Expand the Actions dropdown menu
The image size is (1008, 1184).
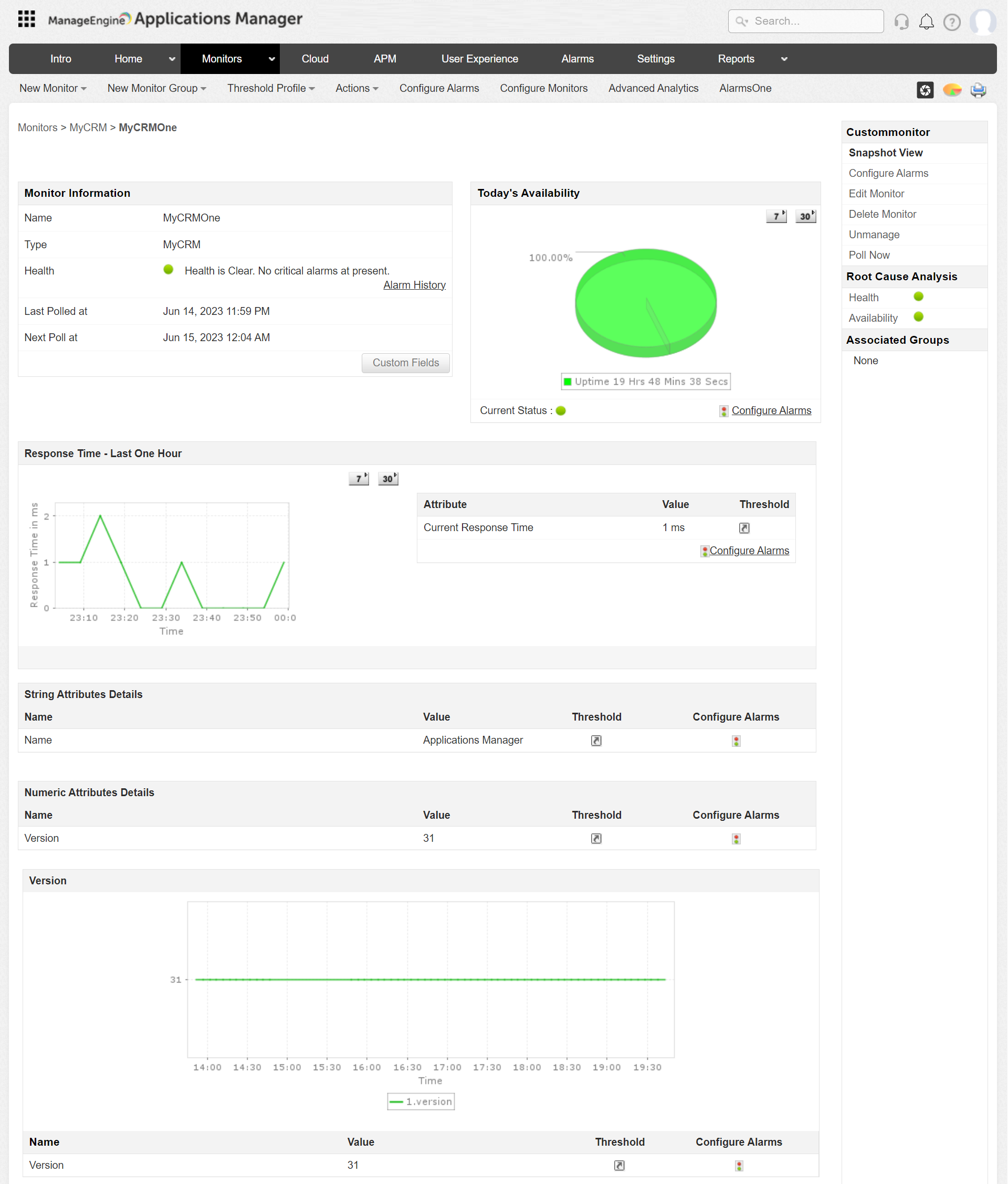tap(356, 89)
